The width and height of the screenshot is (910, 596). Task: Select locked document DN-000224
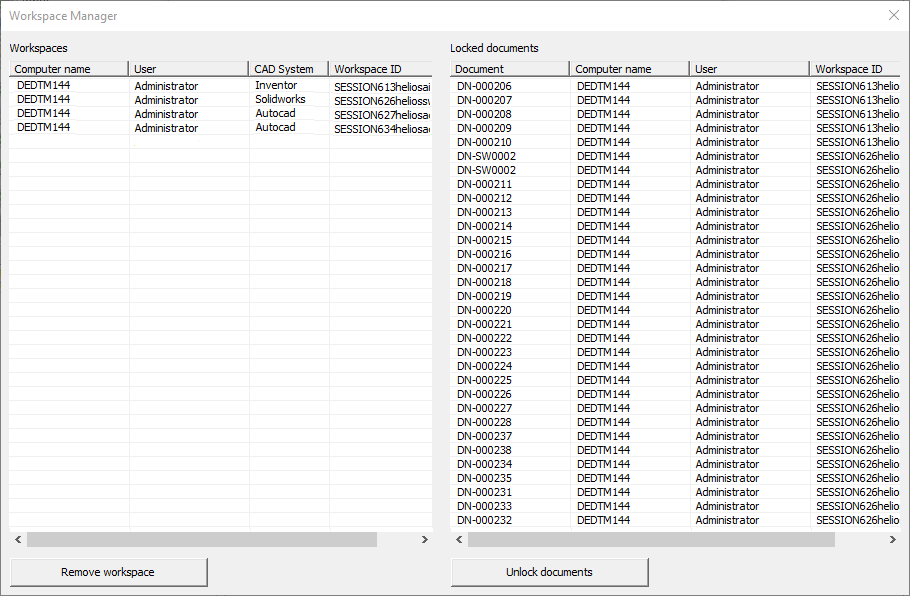pyautogui.click(x=676, y=366)
